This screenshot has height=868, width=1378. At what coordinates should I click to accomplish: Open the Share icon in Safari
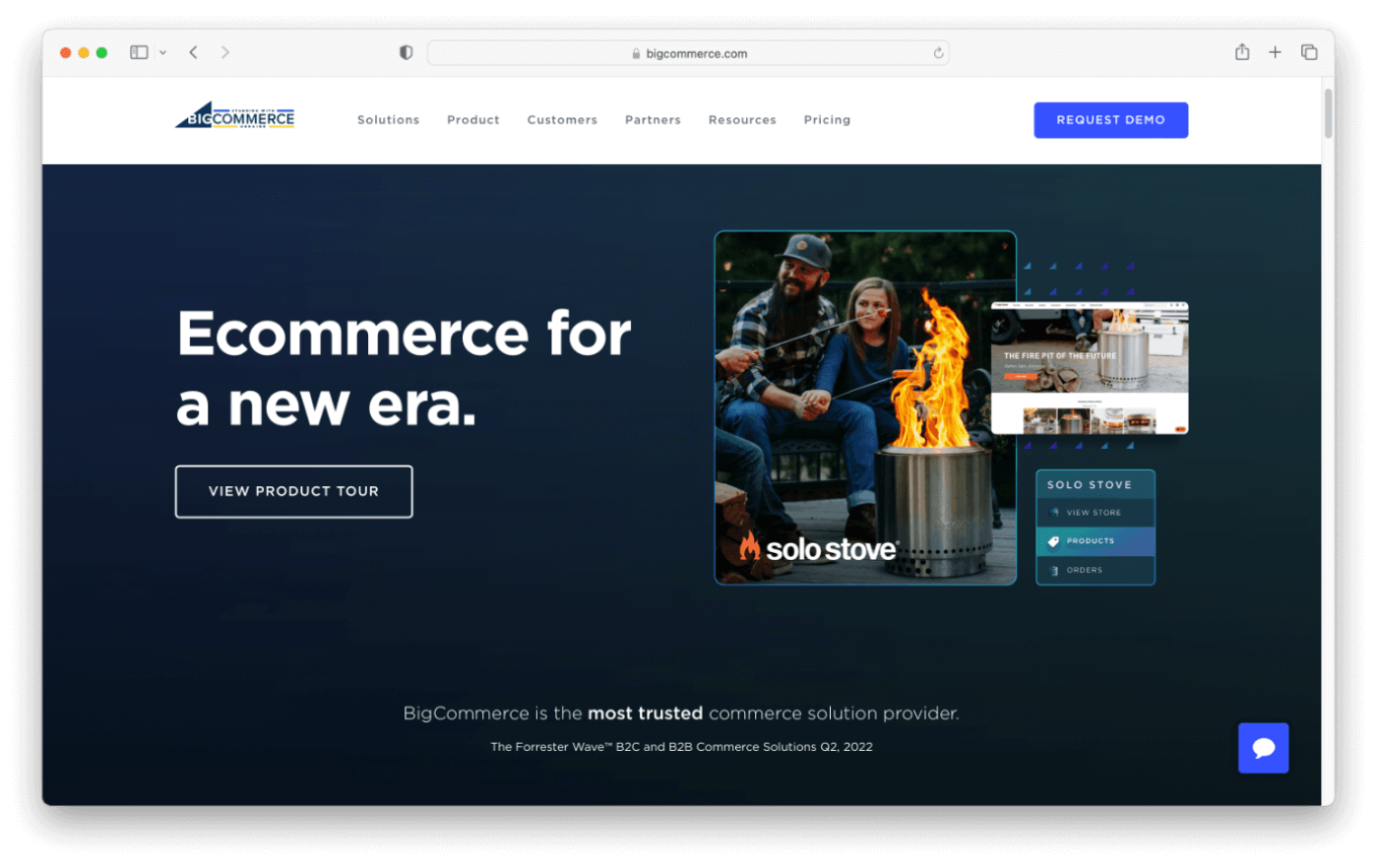tap(1242, 52)
